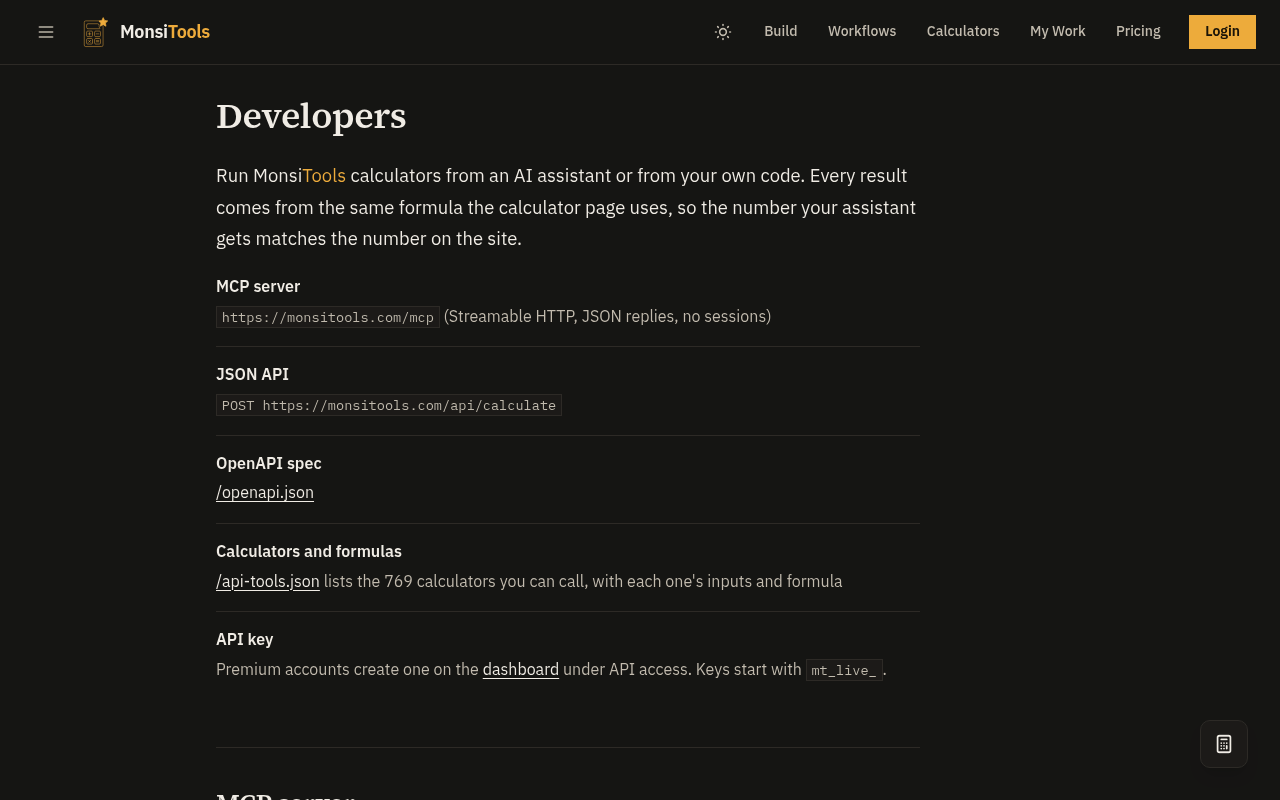The height and width of the screenshot is (800, 1280).
Task: Toggle light/dark theme sun icon
Action: 723,32
